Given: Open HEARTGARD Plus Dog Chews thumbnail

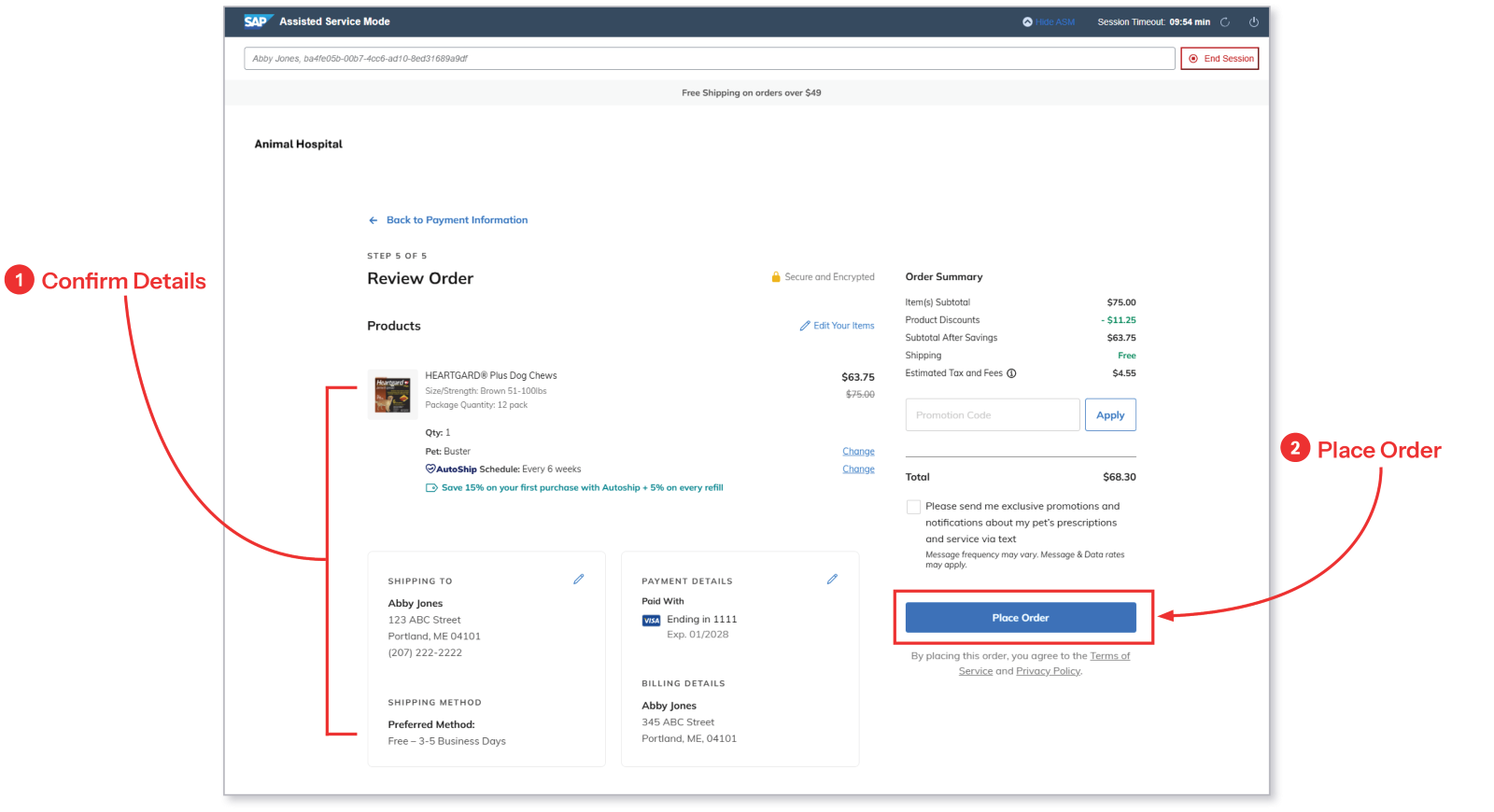Looking at the screenshot, I should click(x=393, y=395).
